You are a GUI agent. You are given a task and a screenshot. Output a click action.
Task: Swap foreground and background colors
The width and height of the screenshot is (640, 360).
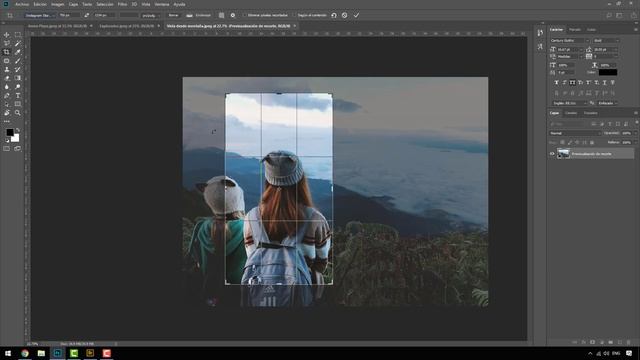(x=18, y=130)
